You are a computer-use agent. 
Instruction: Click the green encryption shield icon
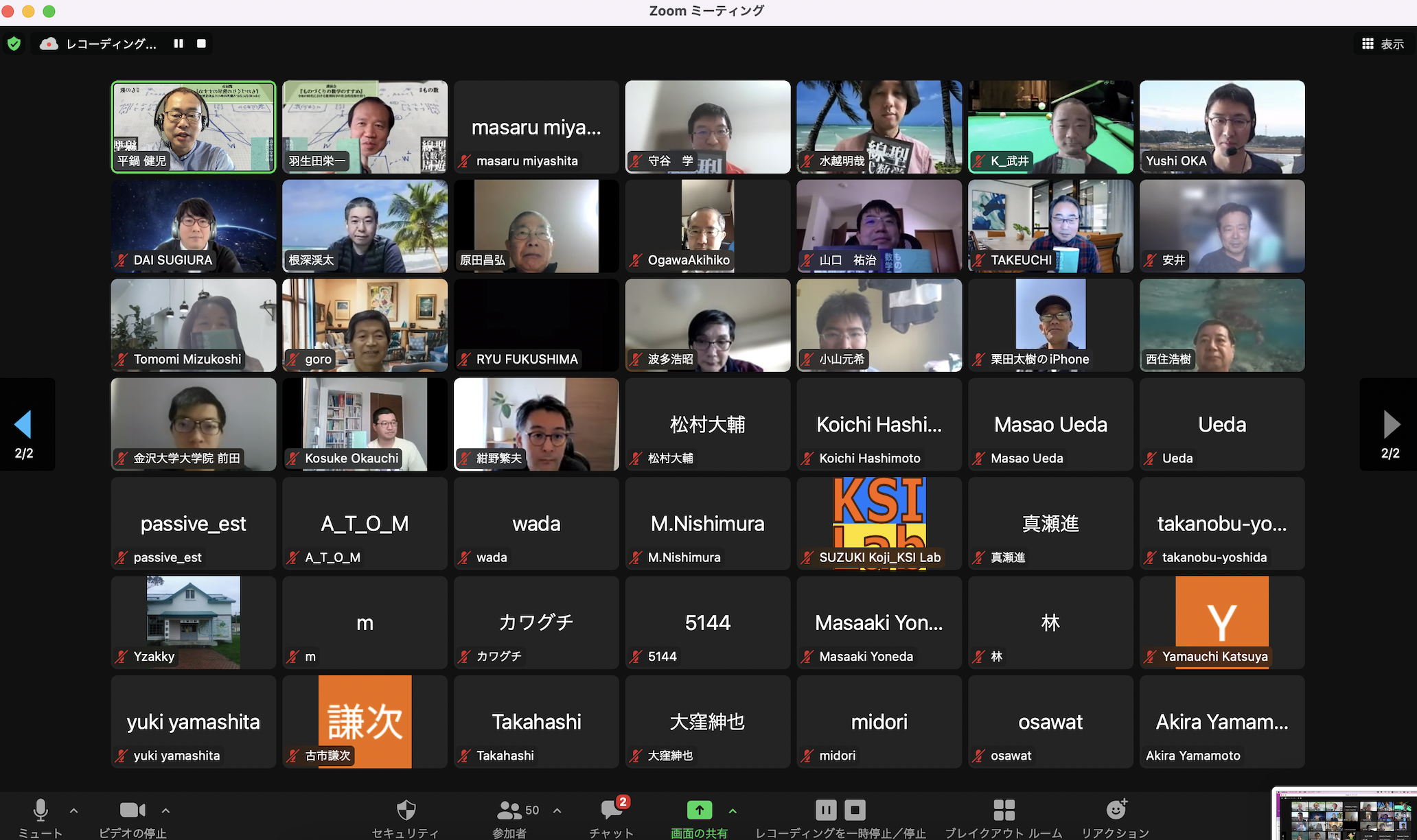[x=14, y=44]
